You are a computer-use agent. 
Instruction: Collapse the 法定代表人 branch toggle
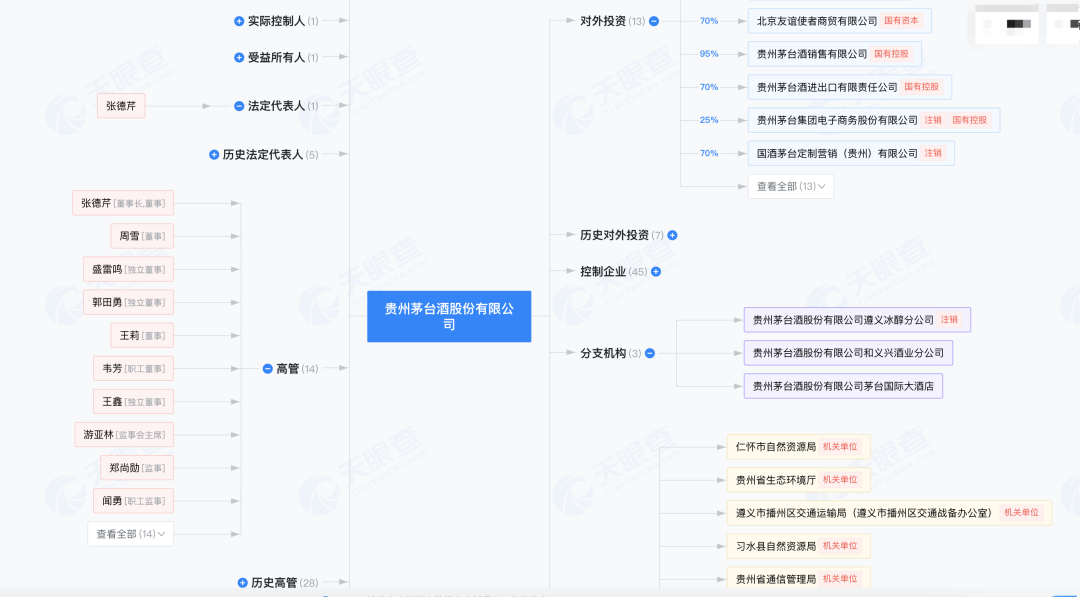click(239, 106)
